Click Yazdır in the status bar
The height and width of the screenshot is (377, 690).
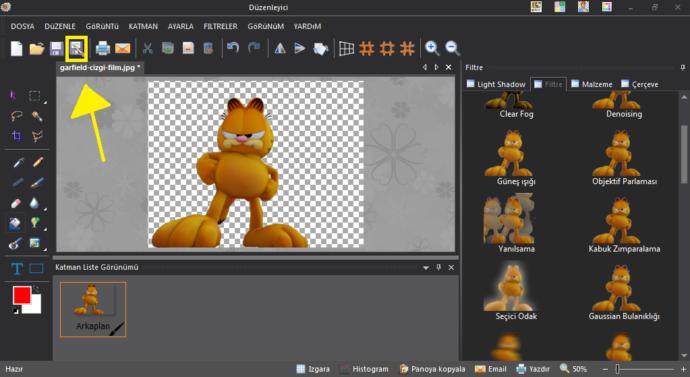[x=533, y=369]
